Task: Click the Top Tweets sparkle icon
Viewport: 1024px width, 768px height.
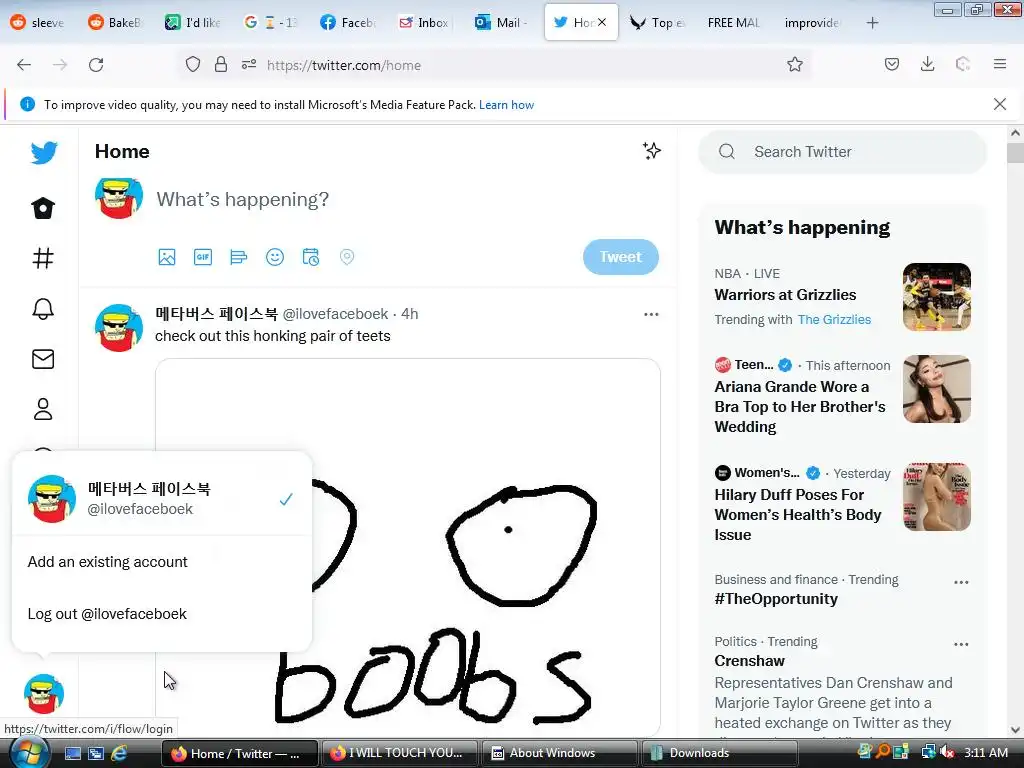Action: click(x=651, y=151)
